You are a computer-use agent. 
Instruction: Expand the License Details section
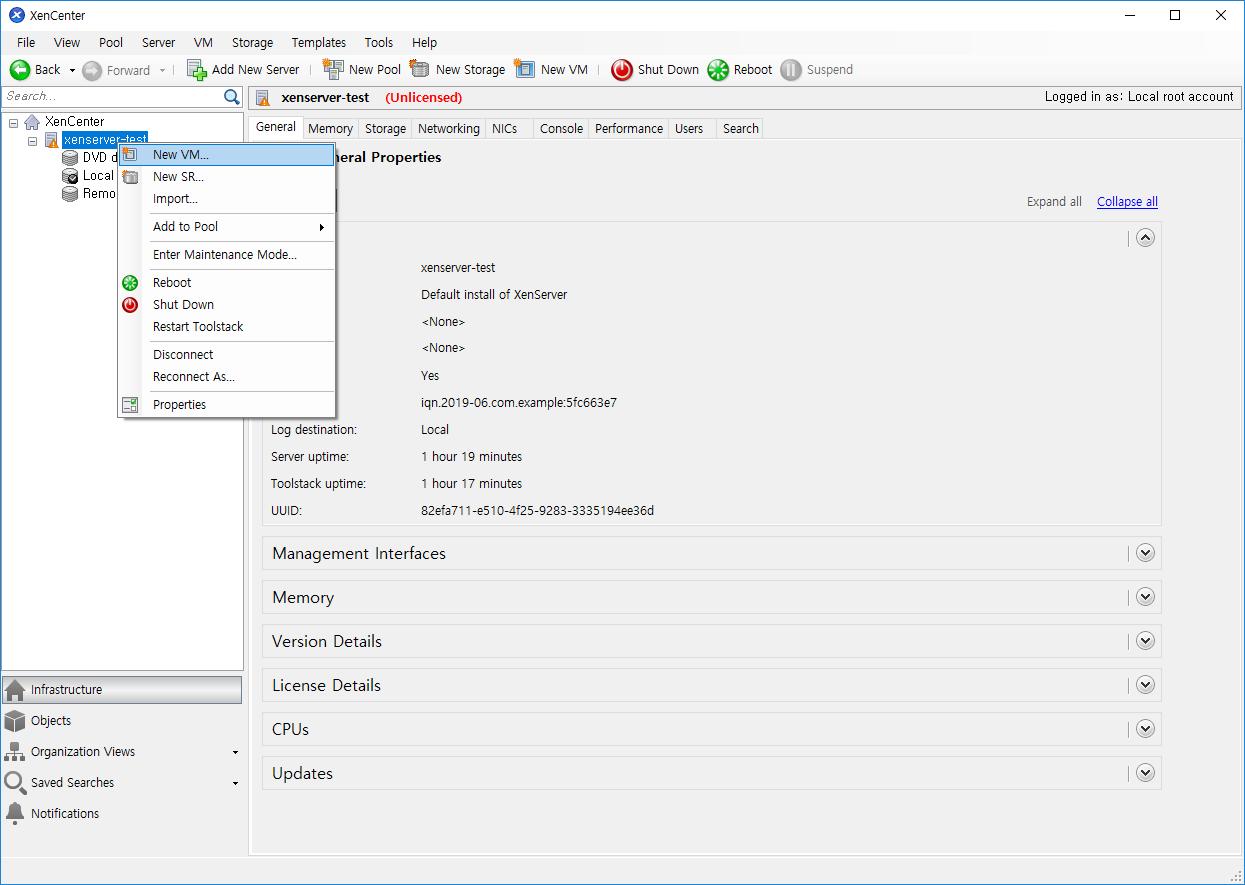tap(1146, 685)
